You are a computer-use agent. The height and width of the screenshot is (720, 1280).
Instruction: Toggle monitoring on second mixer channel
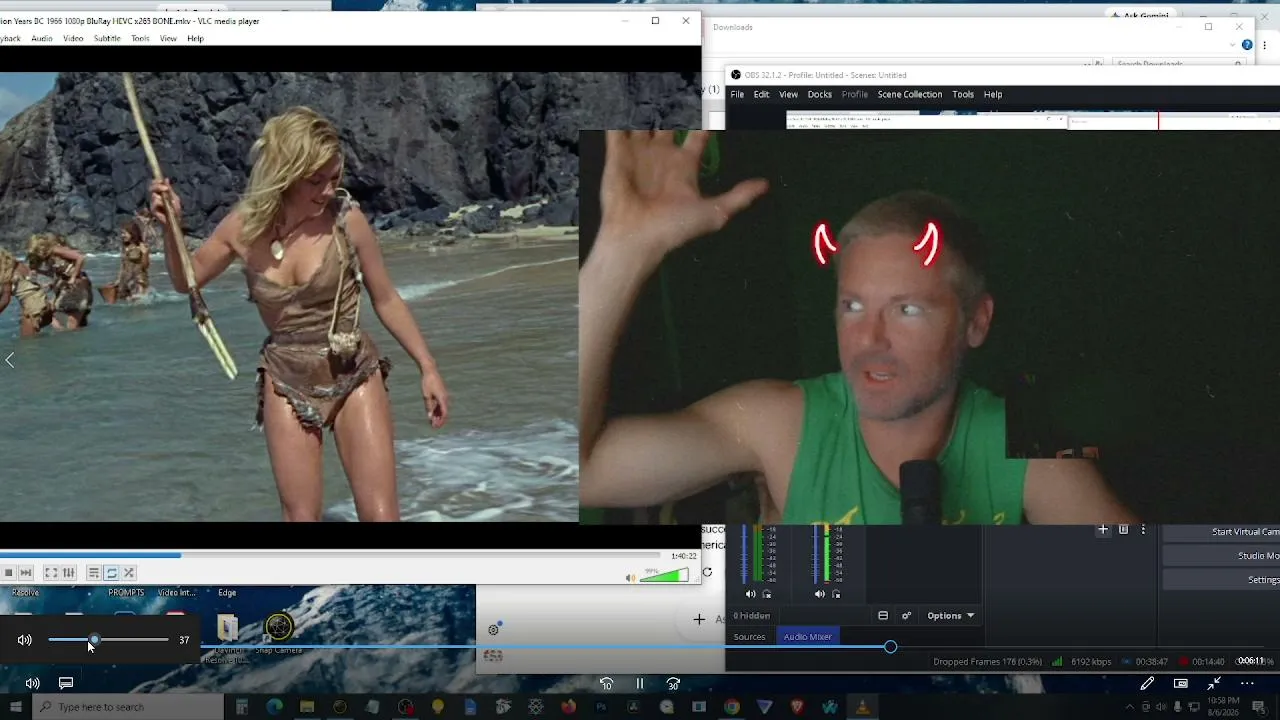(x=836, y=594)
